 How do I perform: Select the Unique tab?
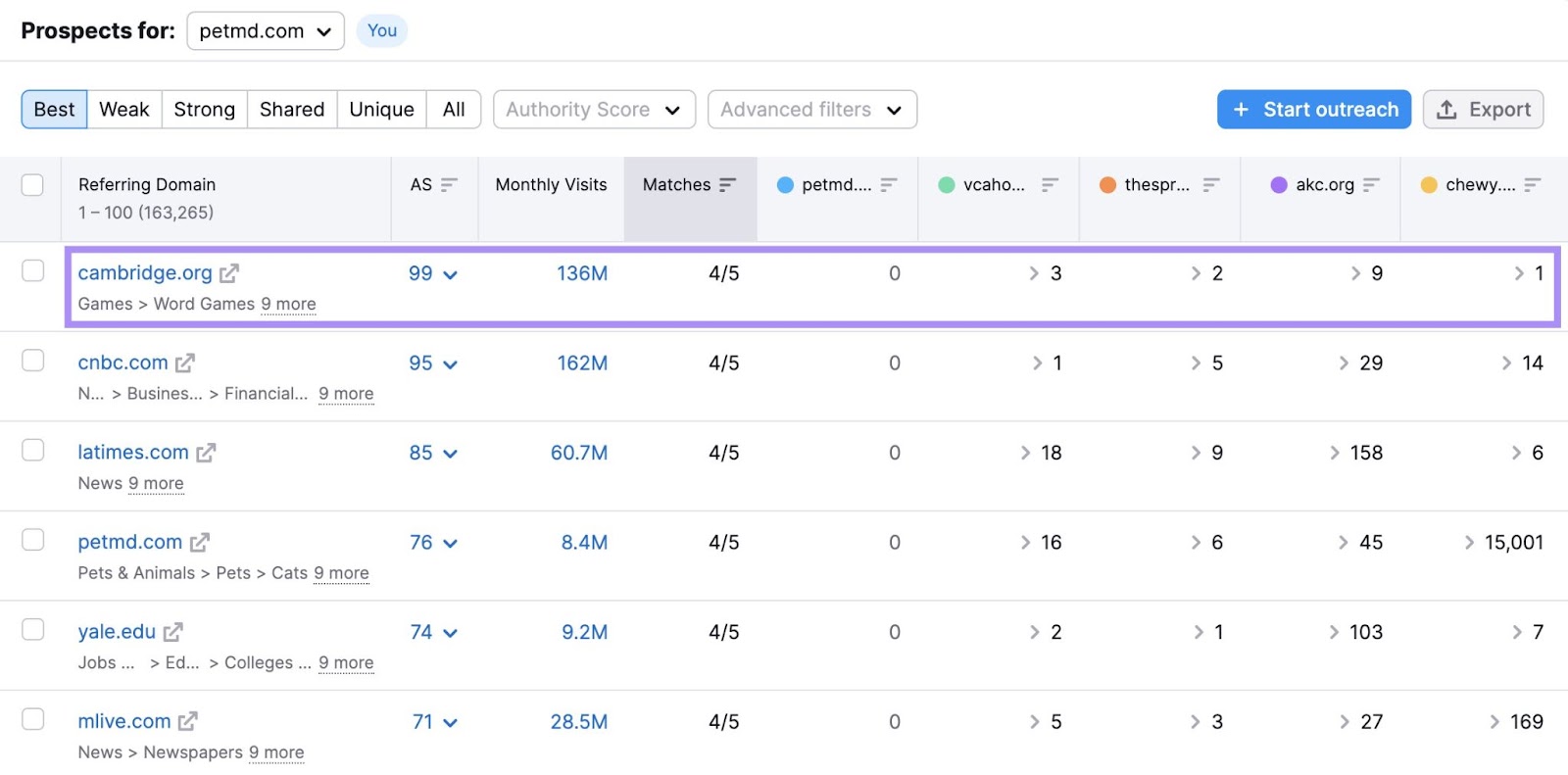pos(381,110)
